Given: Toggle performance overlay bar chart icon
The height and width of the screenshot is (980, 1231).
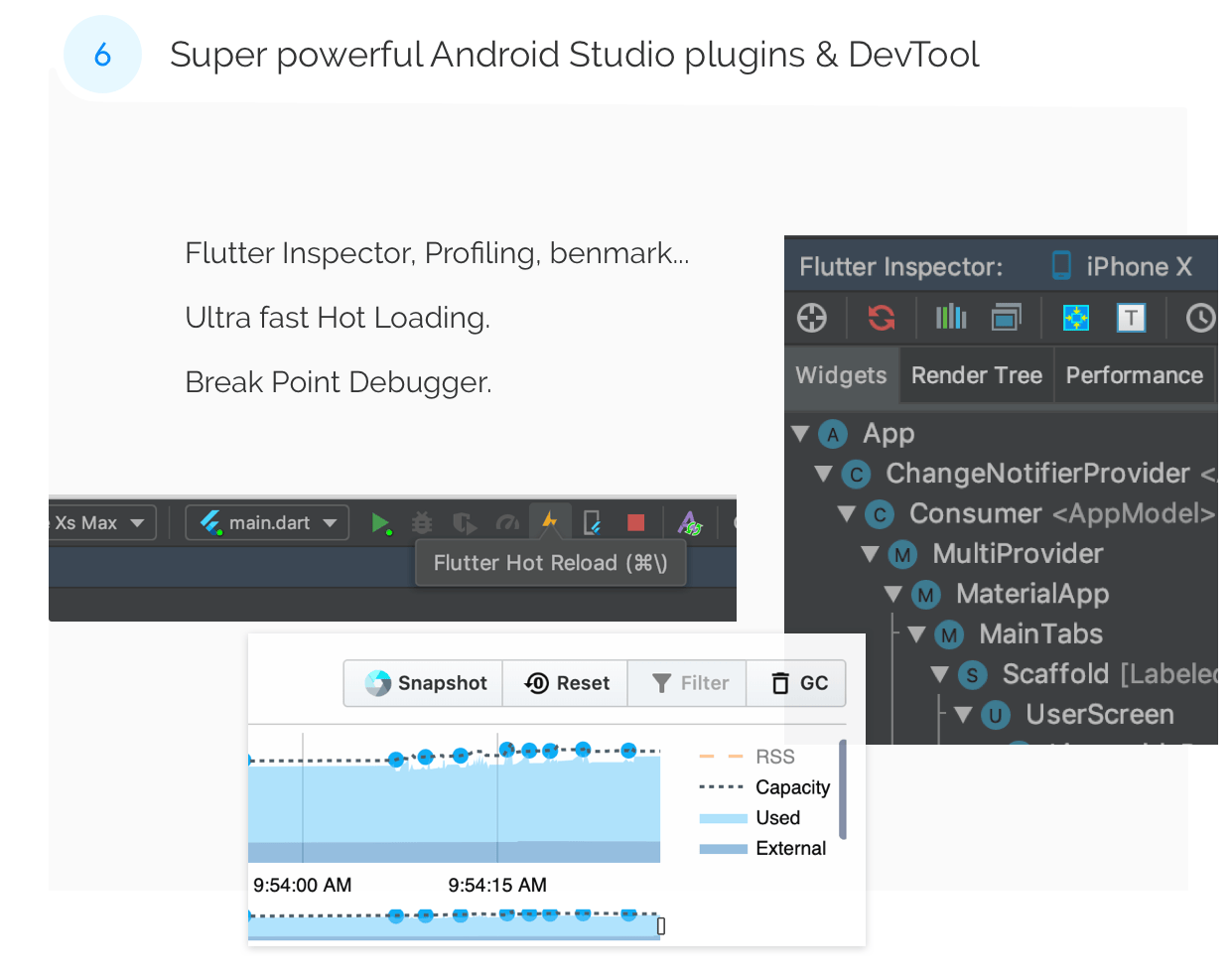Looking at the screenshot, I should tap(951, 317).
